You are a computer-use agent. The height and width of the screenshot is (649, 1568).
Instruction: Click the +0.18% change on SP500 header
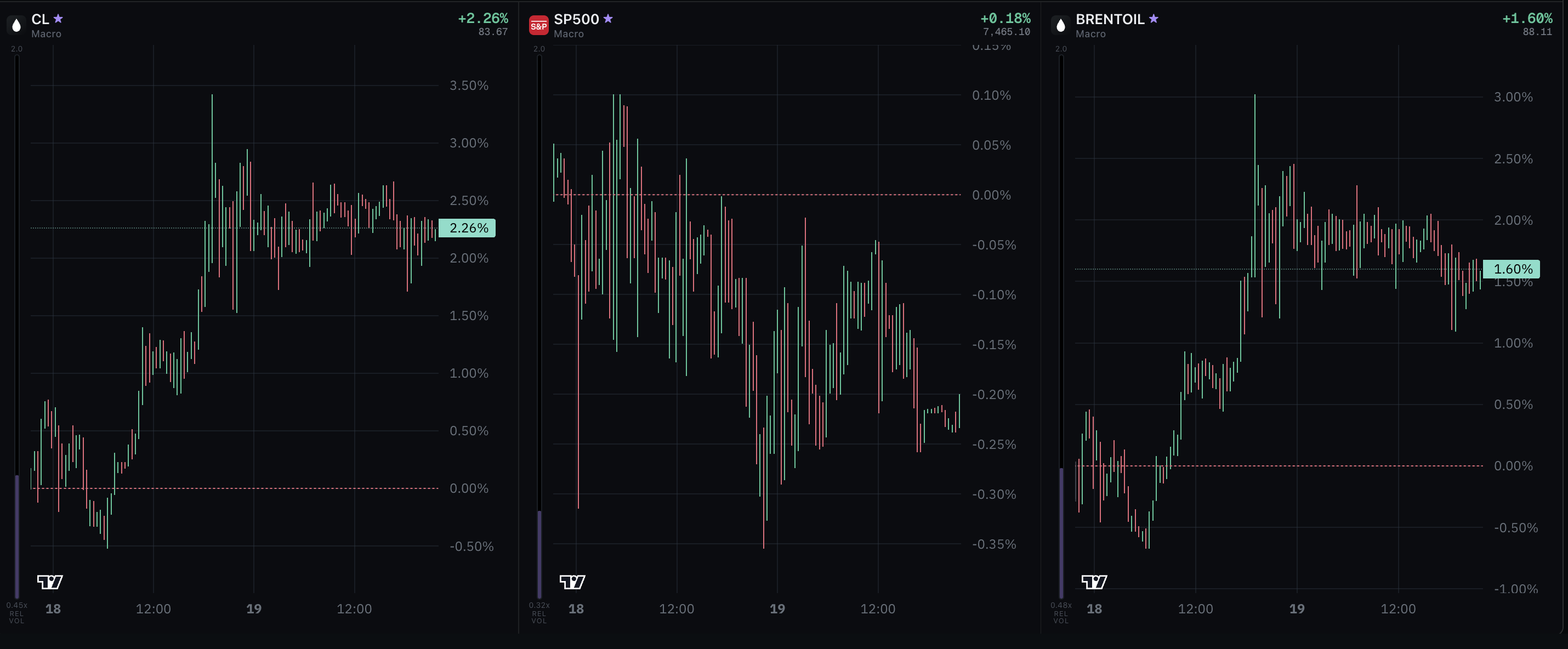pos(1005,19)
